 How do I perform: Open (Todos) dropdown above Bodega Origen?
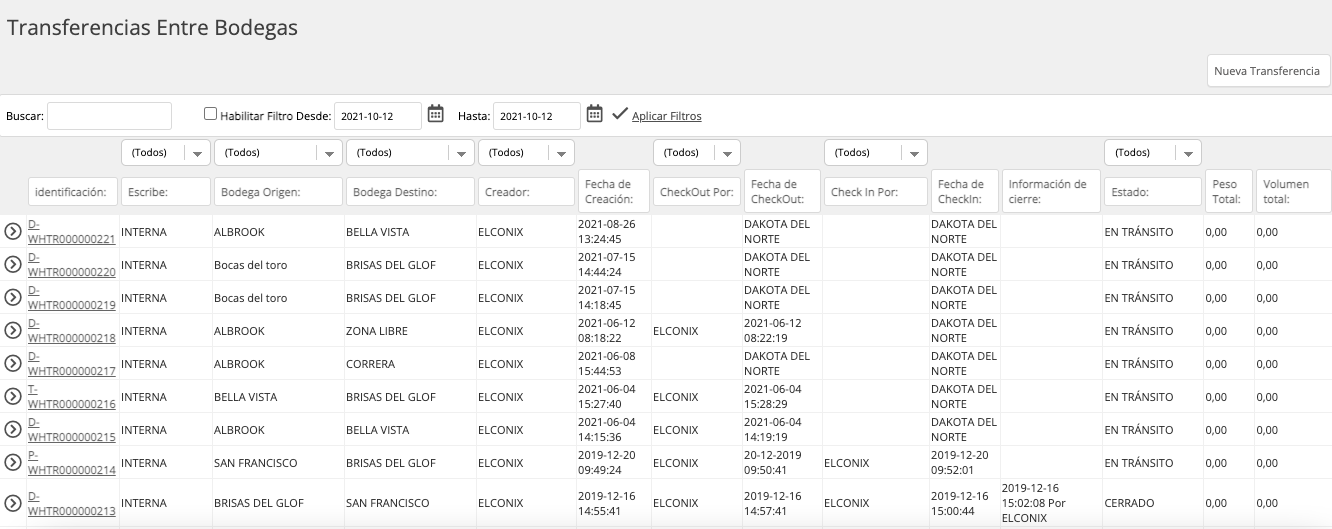tap(279, 153)
